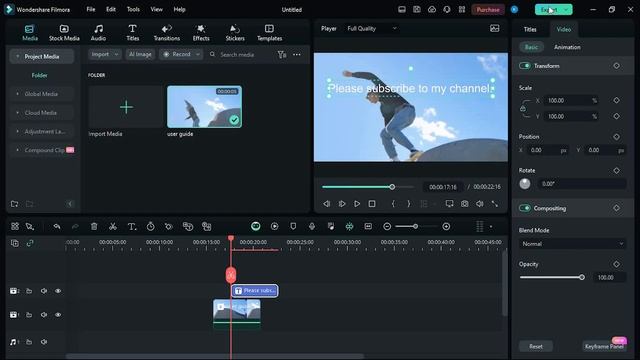Open the Blend Mode Normal dropdown

click(572, 244)
